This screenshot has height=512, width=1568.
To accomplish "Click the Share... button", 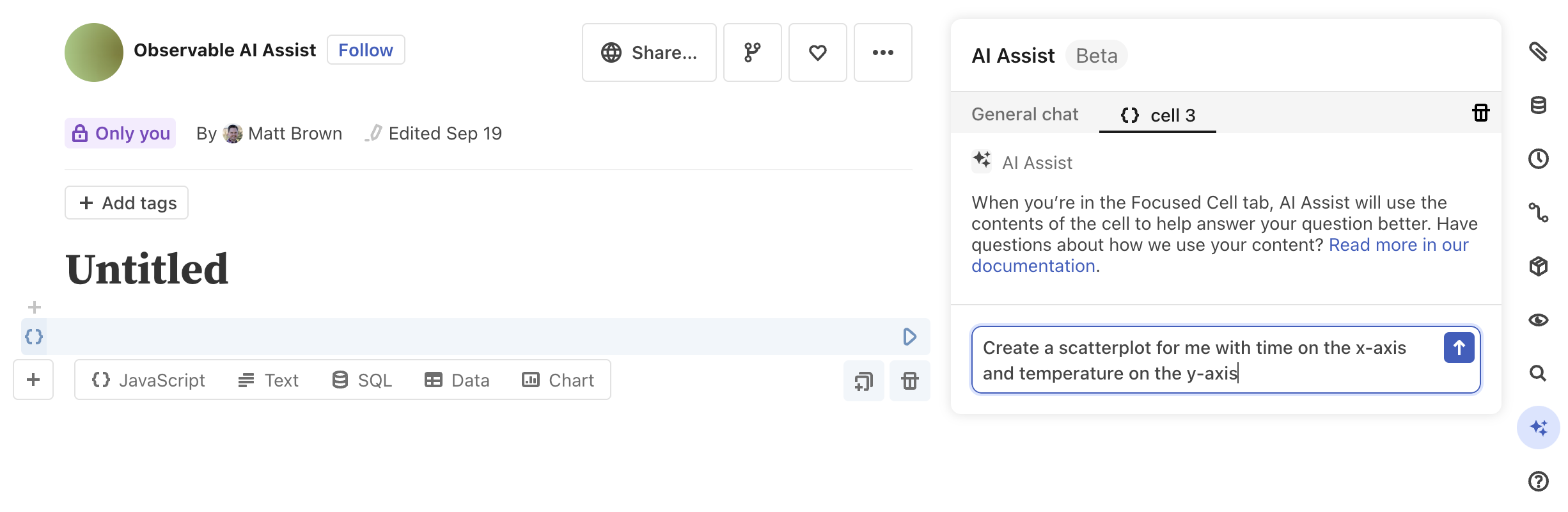I will click(649, 52).
